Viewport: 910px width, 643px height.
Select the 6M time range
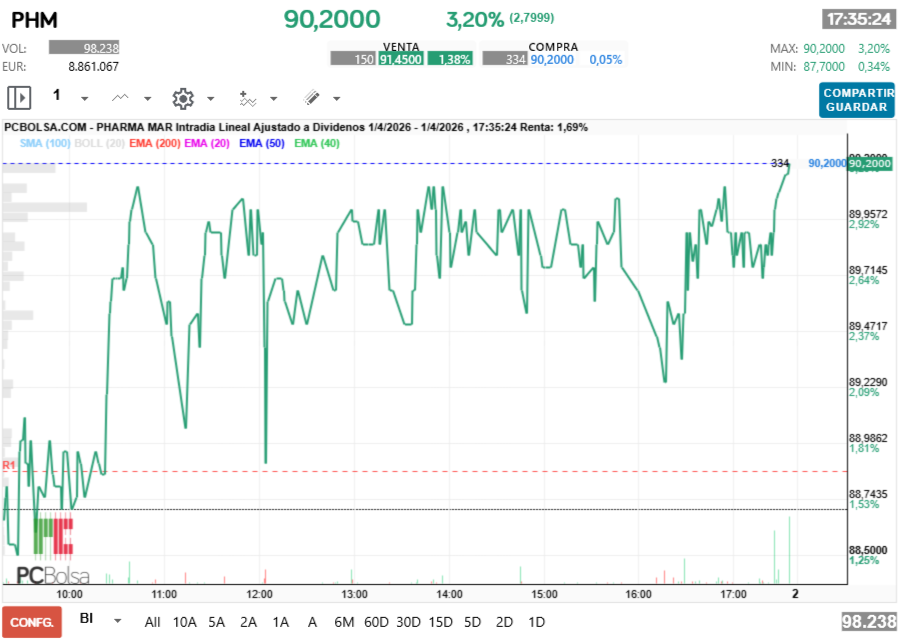click(x=344, y=622)
